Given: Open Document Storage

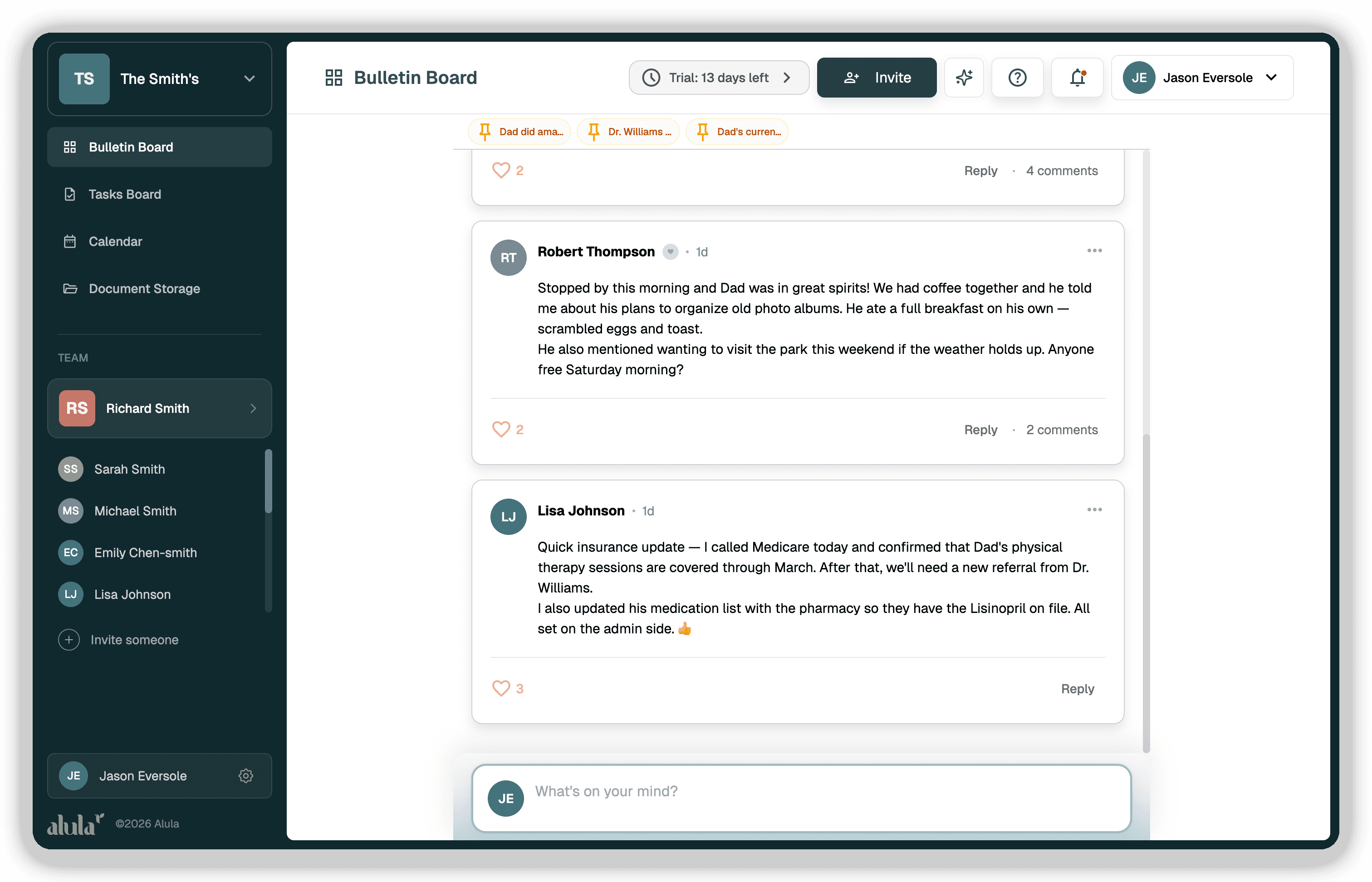Looking at the screenshot, I should point(144,289).
